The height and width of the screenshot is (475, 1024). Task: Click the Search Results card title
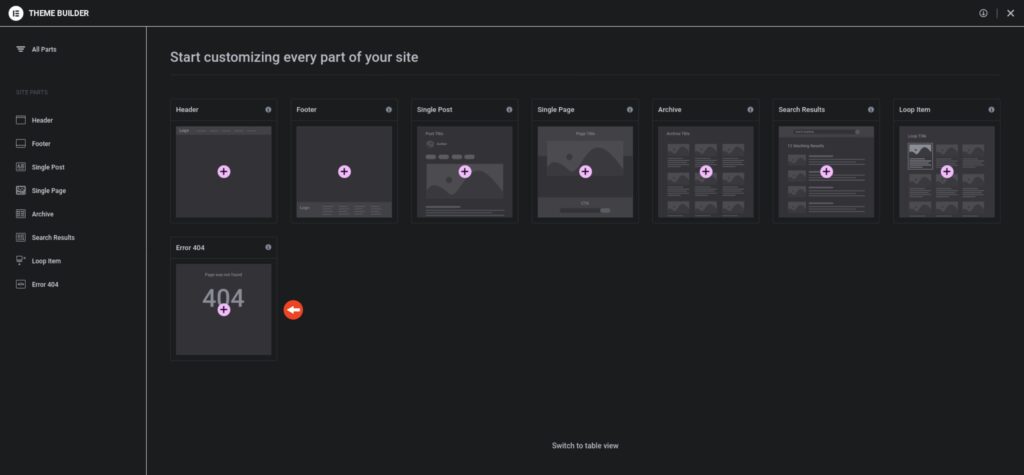pyautogui.click(x=801, y=110)
